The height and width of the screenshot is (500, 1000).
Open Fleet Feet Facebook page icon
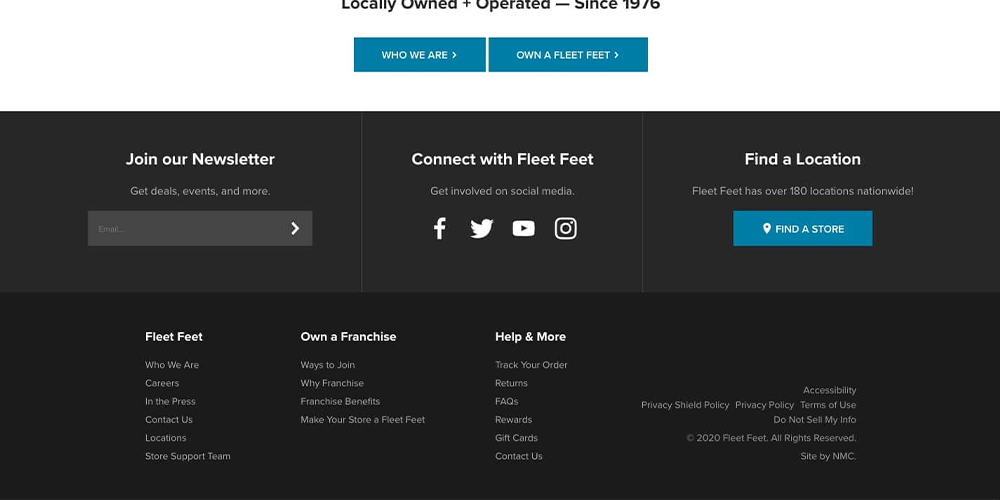[x=439, y=228]
